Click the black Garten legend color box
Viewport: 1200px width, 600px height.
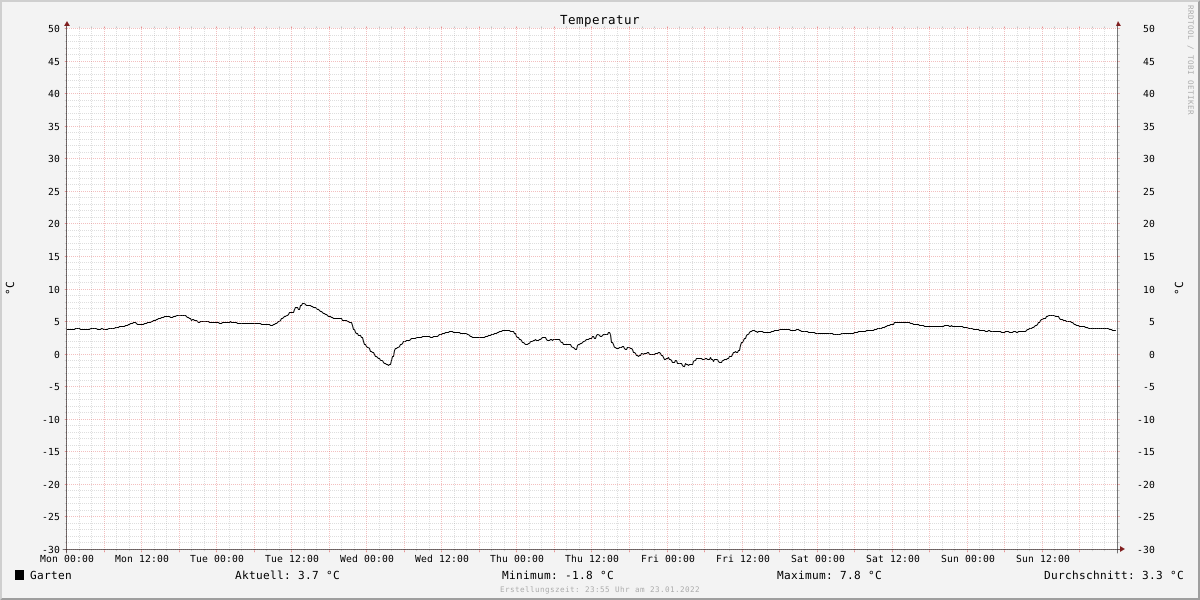pyautogui.click(x=19, y=575)
